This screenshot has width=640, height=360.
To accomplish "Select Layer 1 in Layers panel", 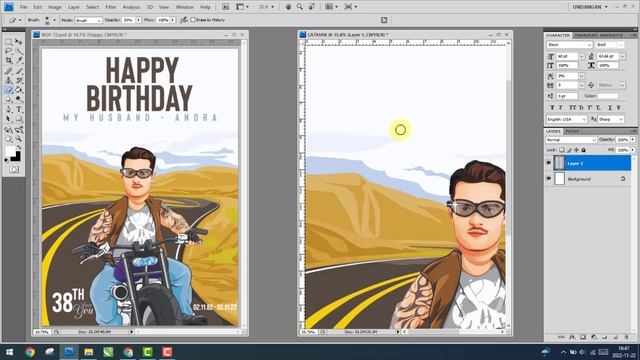I will coord(592,163).
